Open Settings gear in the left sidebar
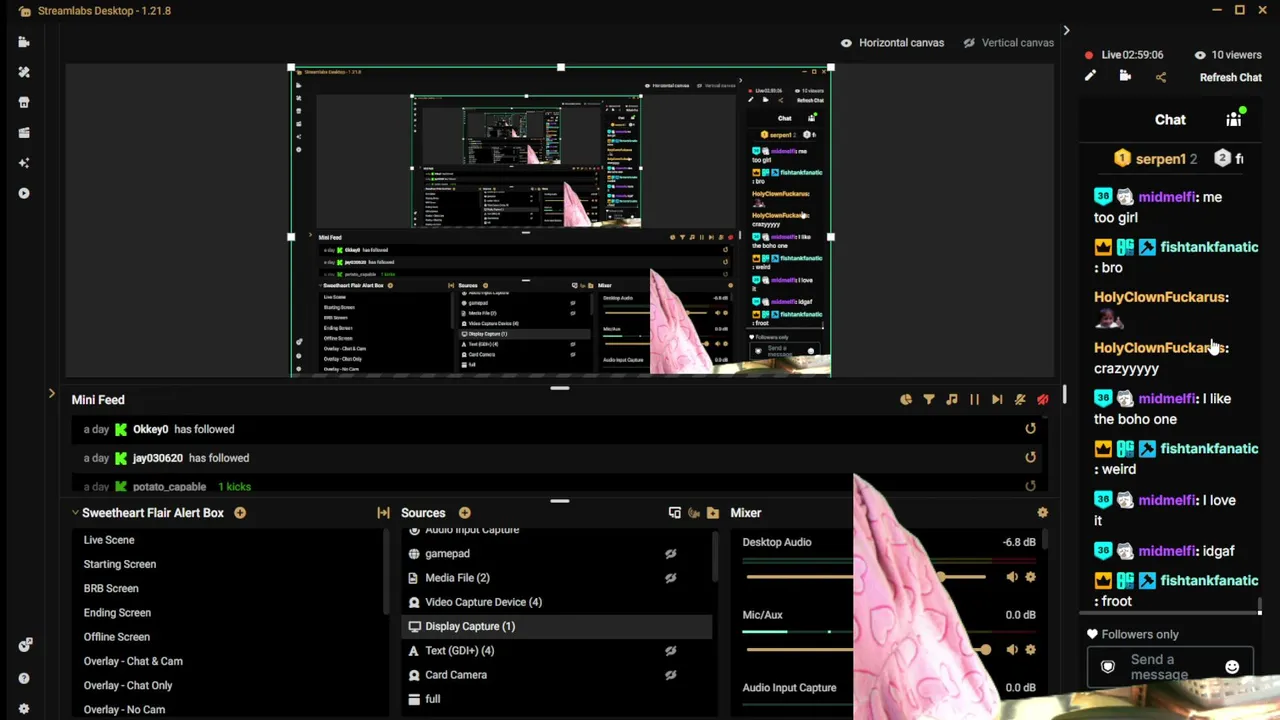This screenshot has height=720, width=1280. click(24, 709)
